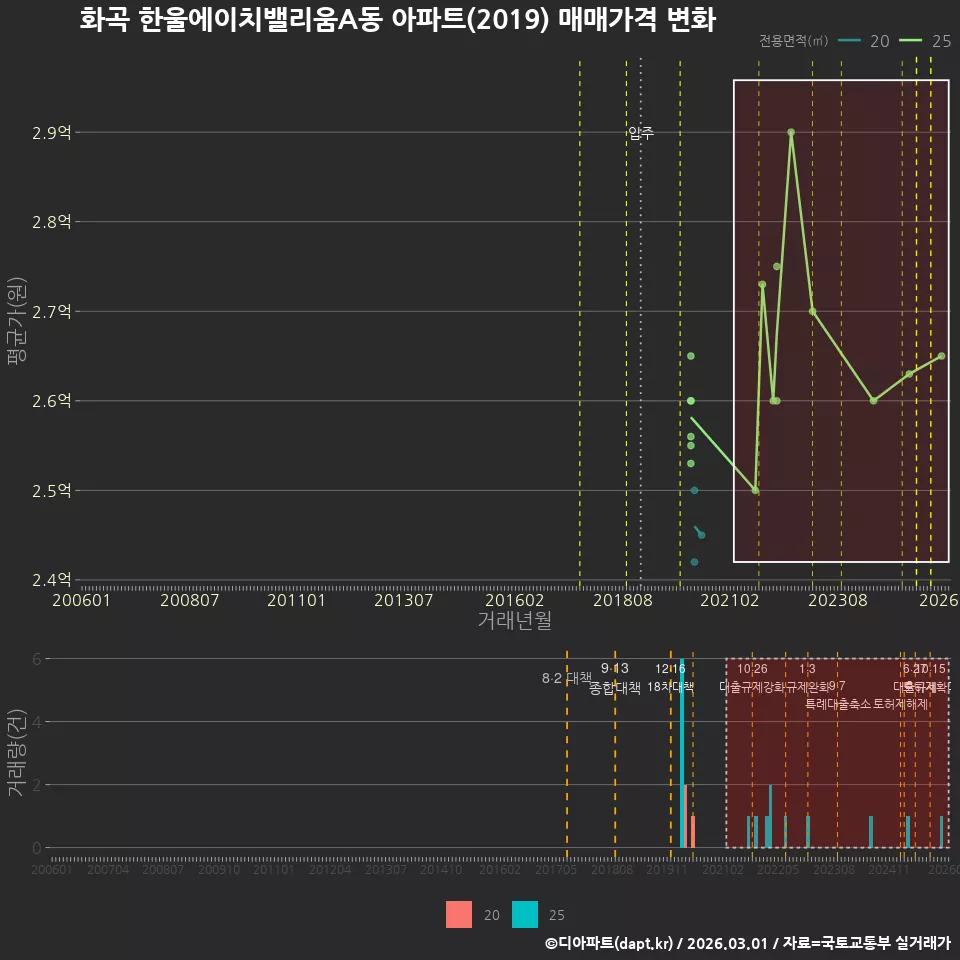This screenshot has height=960, width=960.
Task: Select the 전용면적(㎡) legend title
Action: [x=793, y=40]
